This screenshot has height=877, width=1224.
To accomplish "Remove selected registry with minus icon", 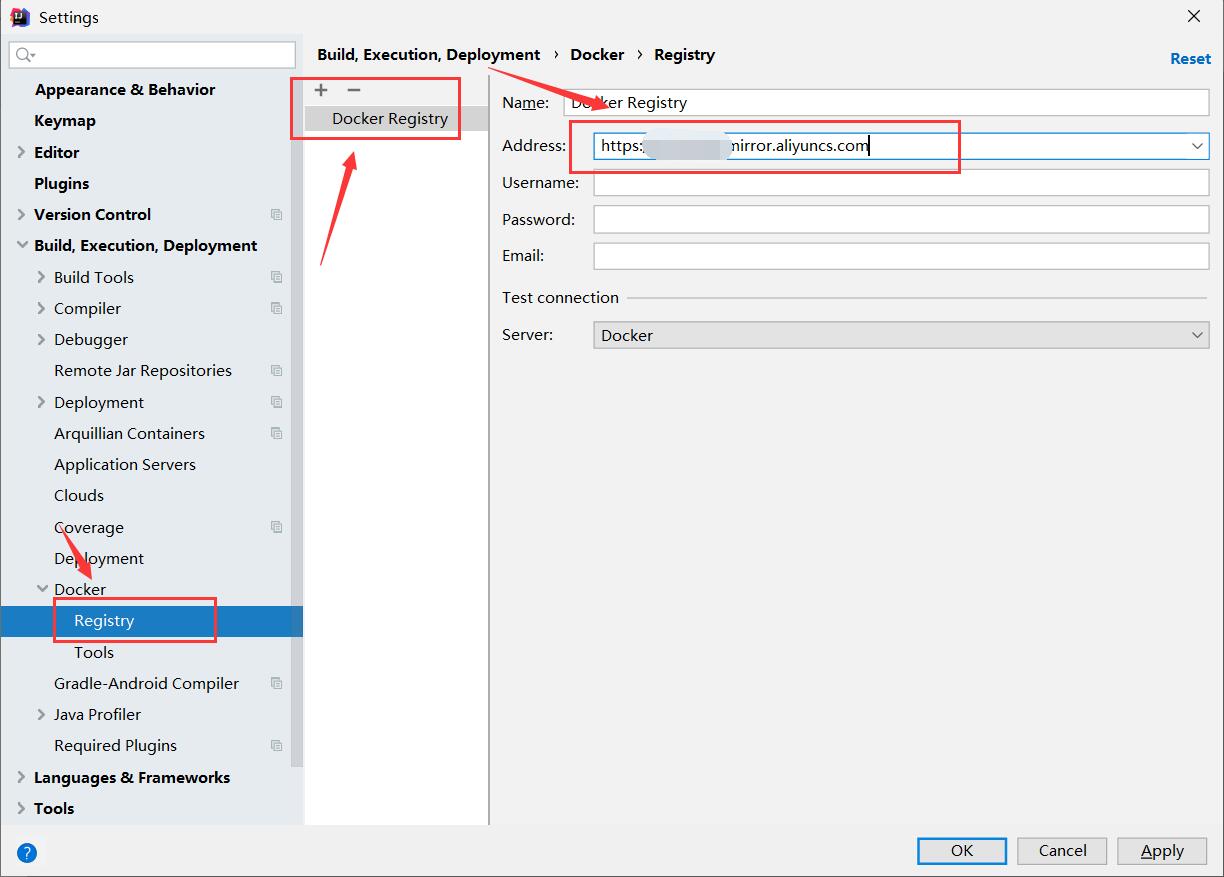I will click(x=353, y=90).
